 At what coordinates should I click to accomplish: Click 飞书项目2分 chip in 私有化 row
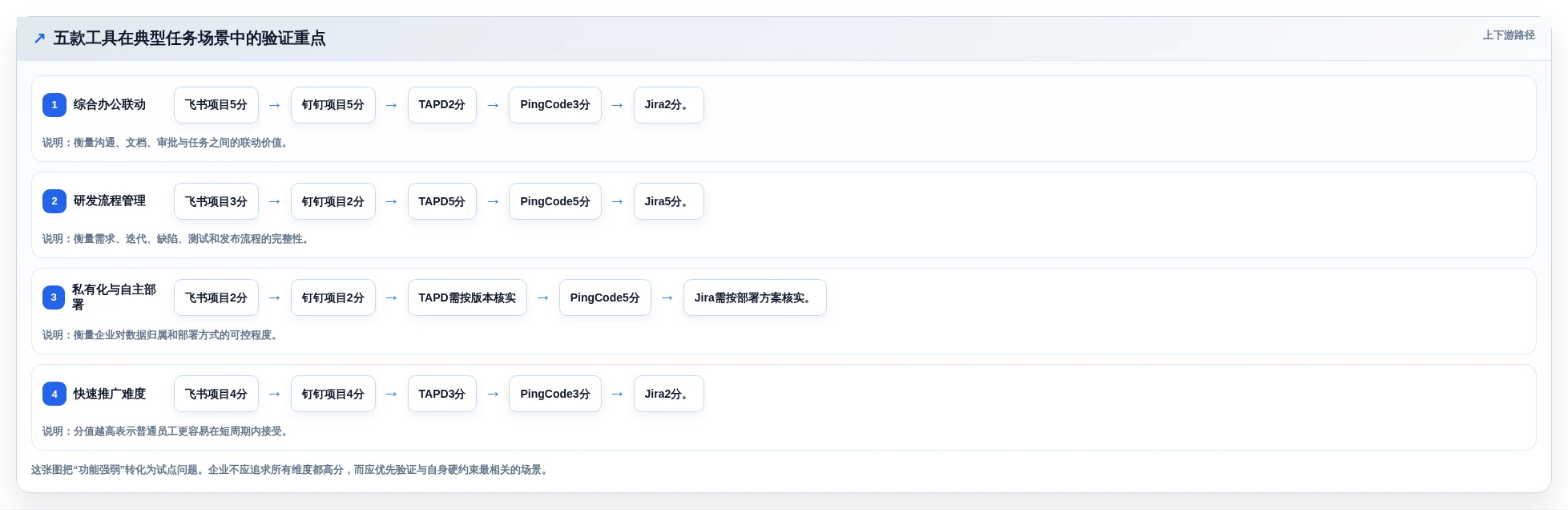pos(216,297)
